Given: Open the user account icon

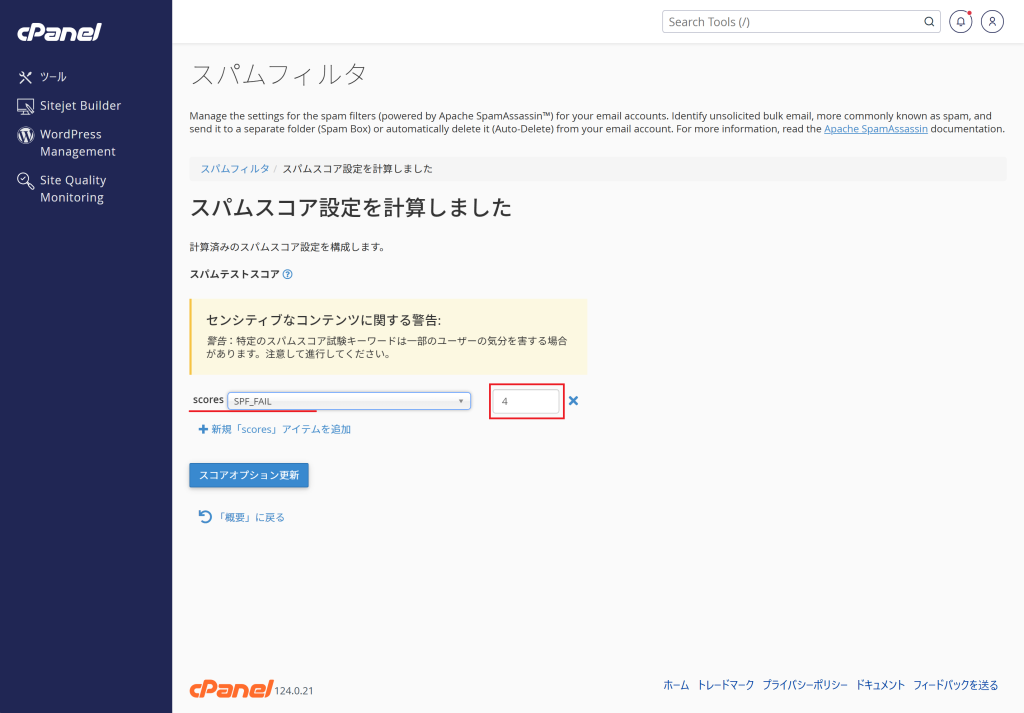Looking at the screenshot, I should coord(992,21).
